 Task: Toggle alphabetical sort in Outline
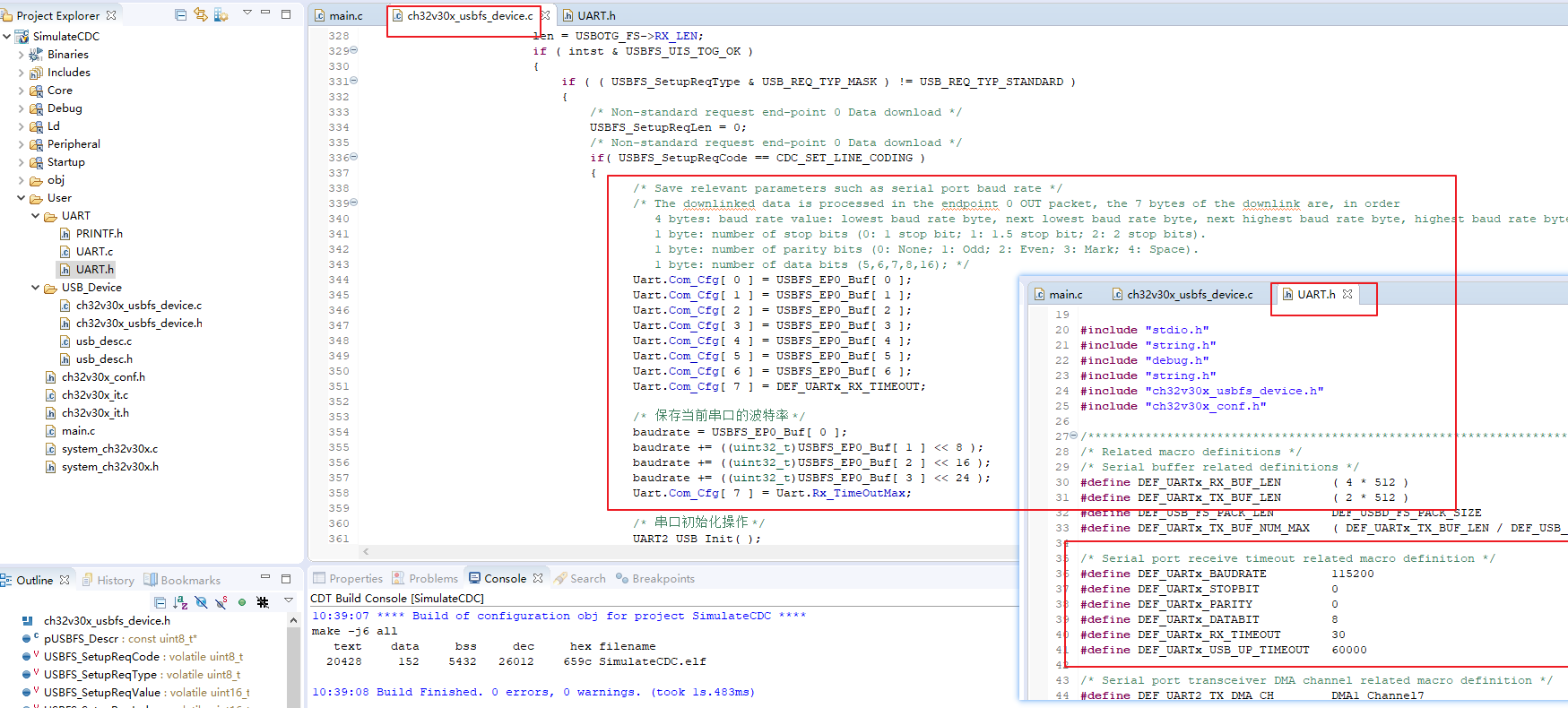(180, 602)
